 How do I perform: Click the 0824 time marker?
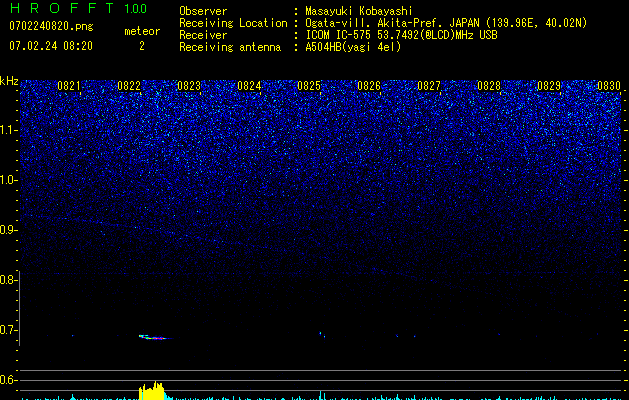(249, 86)
